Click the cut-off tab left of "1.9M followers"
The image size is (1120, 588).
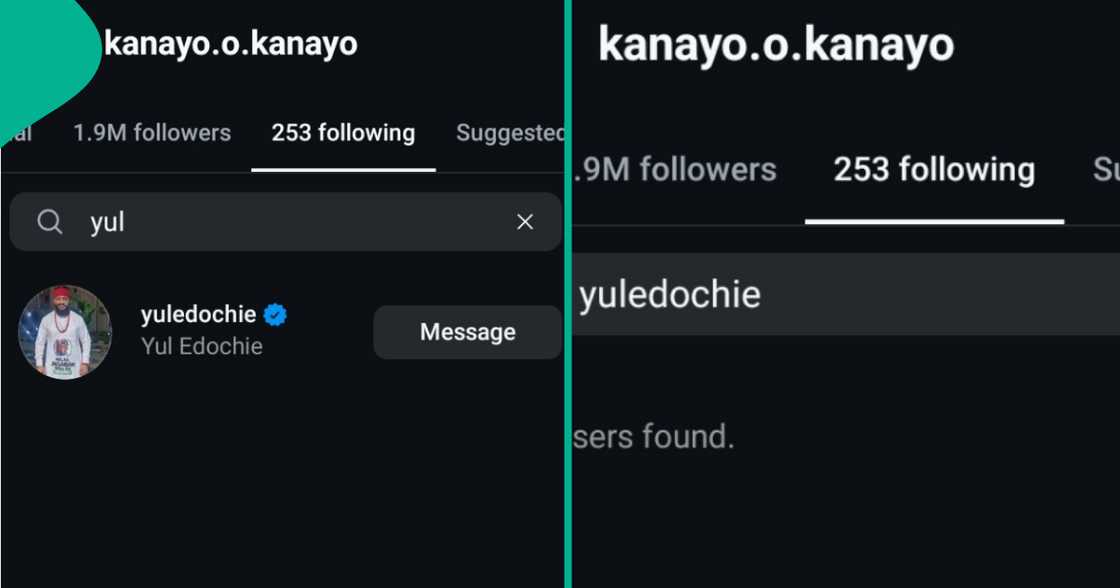point(20,133)
